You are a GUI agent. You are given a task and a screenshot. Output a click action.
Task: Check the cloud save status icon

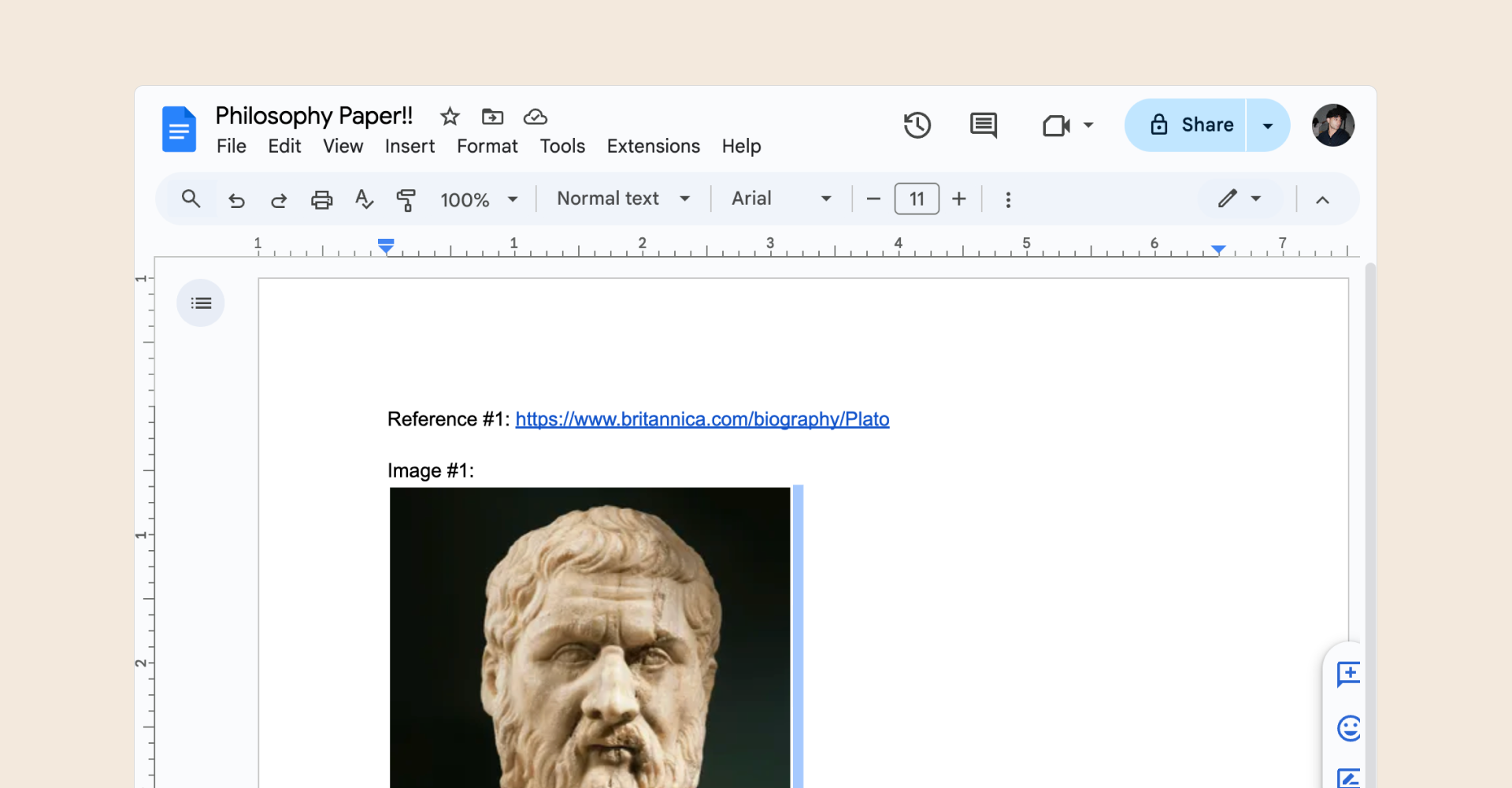tap(535, 117)
